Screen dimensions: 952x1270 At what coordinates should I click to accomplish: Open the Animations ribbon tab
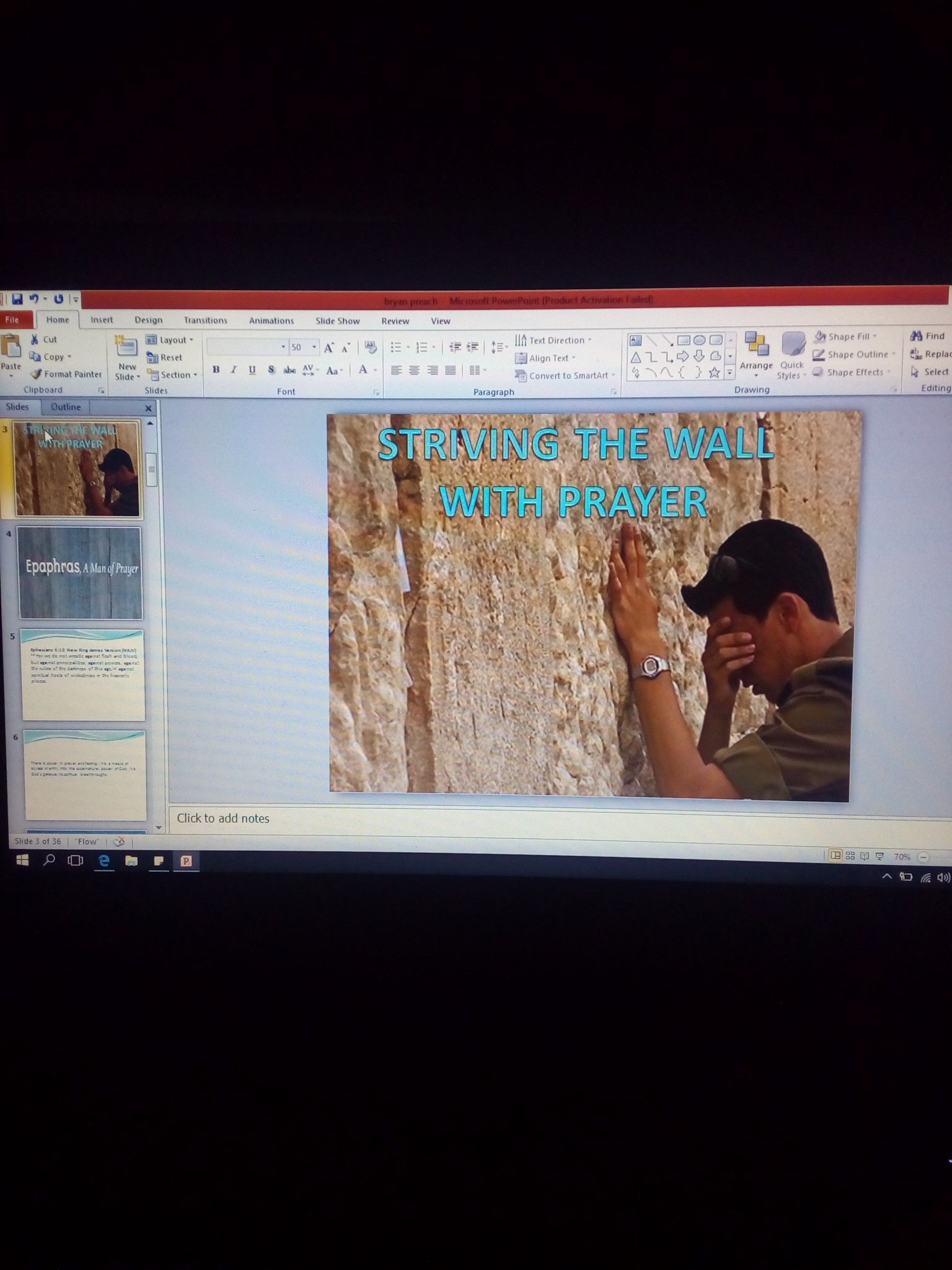pos(271,321)
